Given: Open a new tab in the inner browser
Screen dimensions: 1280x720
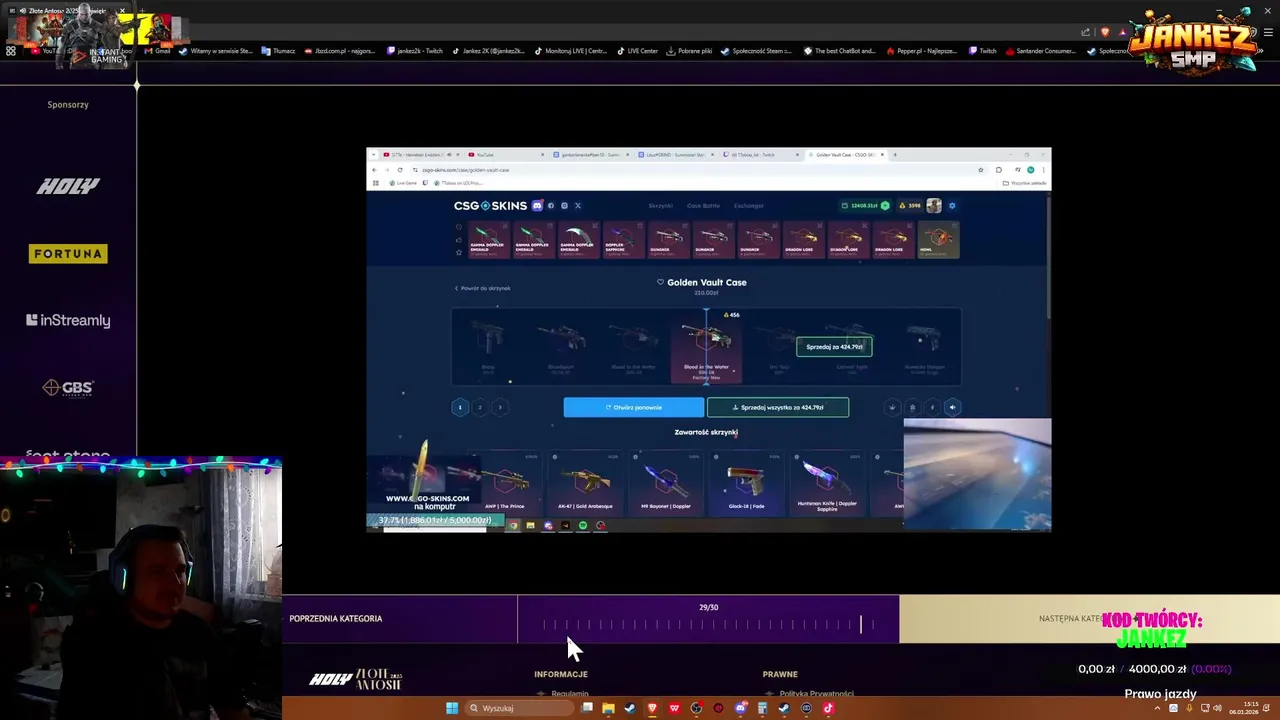Looking at the screenshot, I should point(895,155).
